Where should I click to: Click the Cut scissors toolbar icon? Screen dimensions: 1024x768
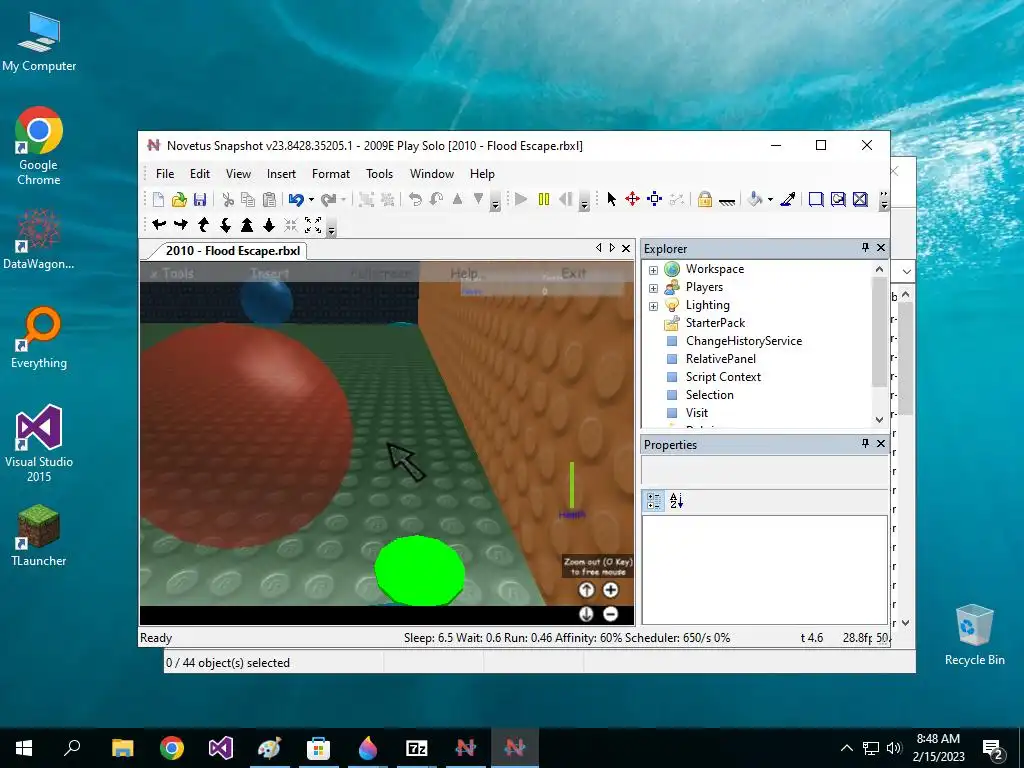(x=228, y=199)
